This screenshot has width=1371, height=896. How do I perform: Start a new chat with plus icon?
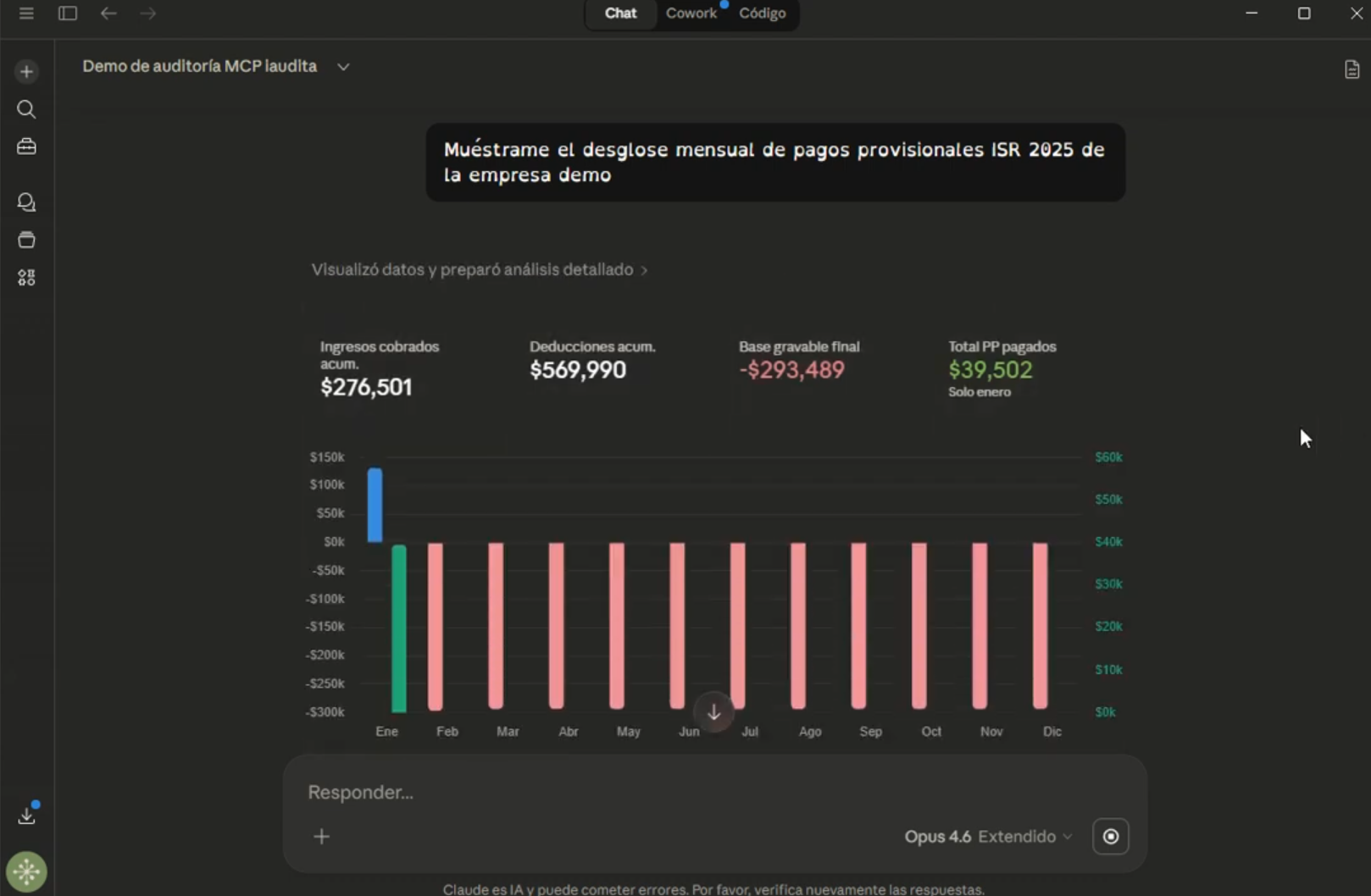click(x=26, y=72)
